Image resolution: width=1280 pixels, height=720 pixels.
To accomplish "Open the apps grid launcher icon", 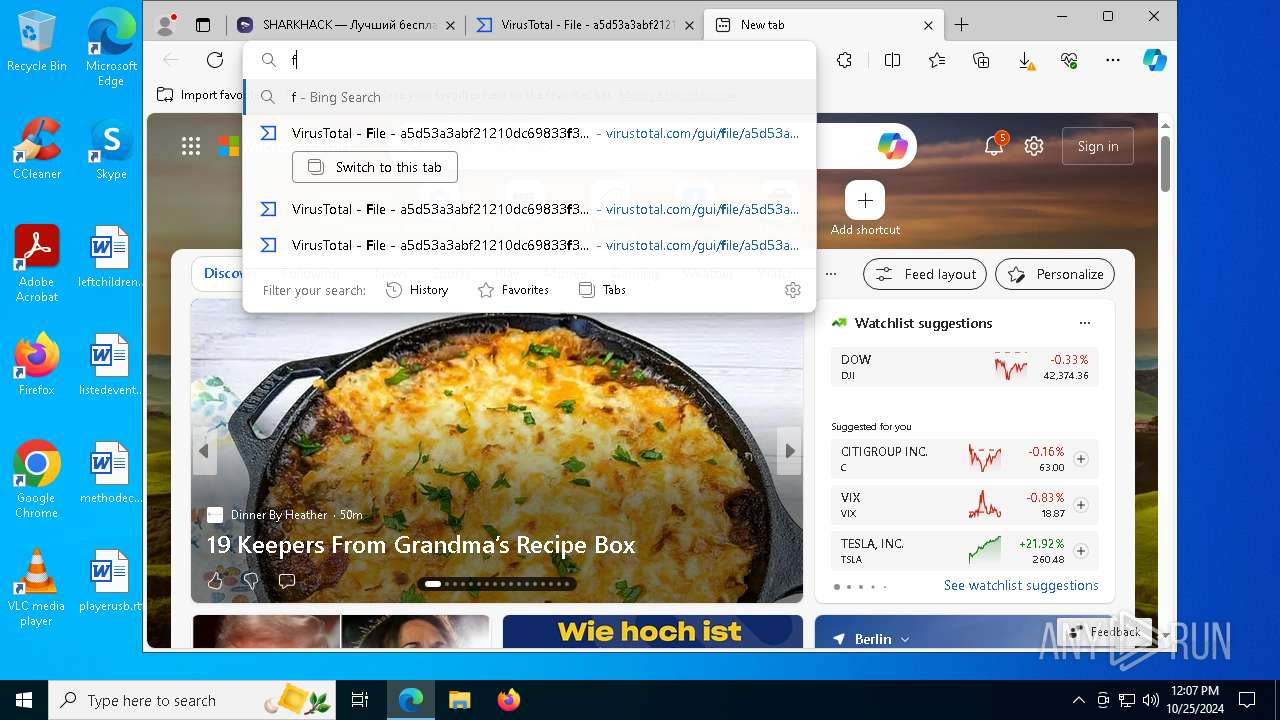I will click(191, 147).
